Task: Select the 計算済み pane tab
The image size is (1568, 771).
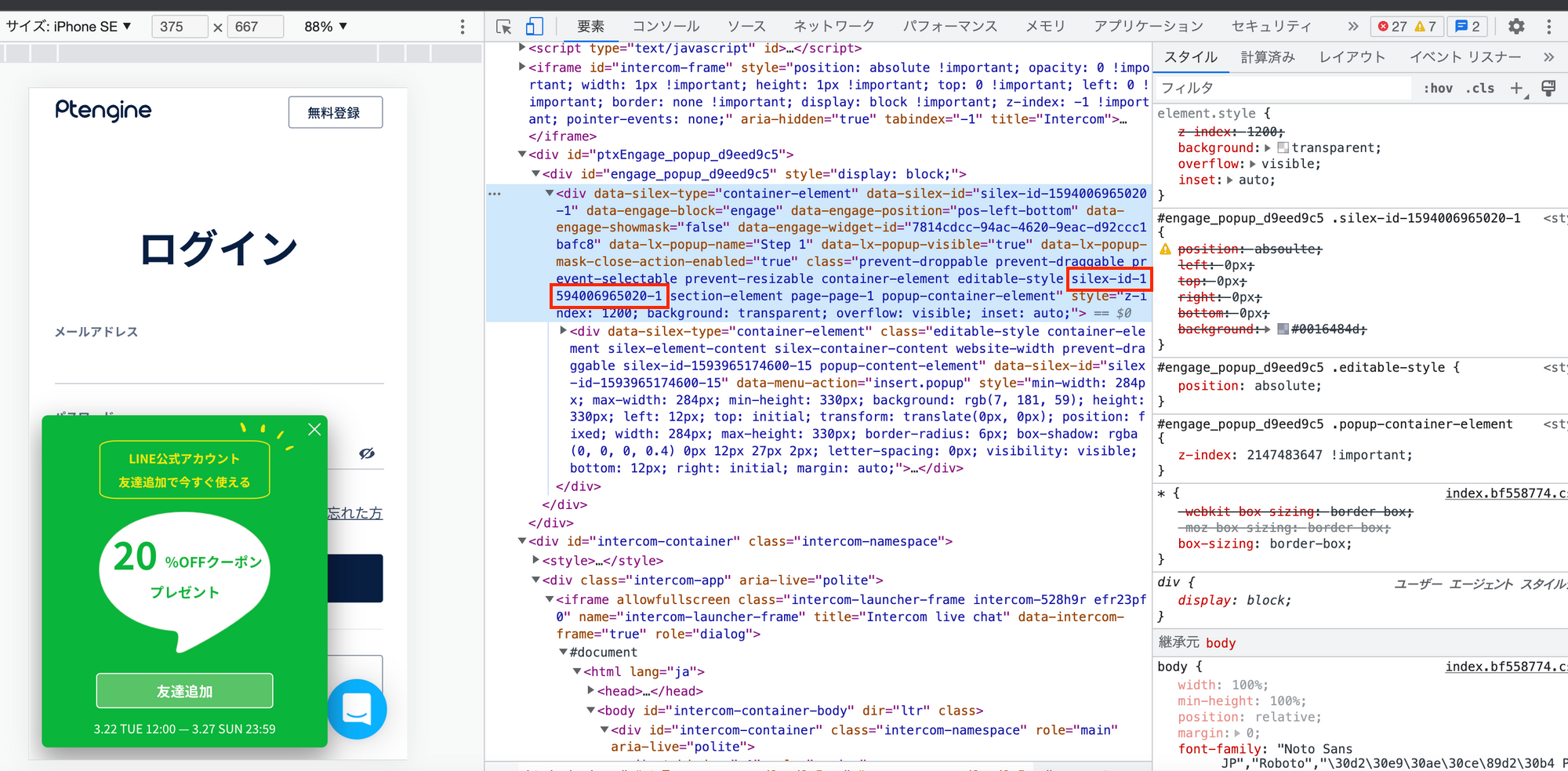Action: 1268,57
